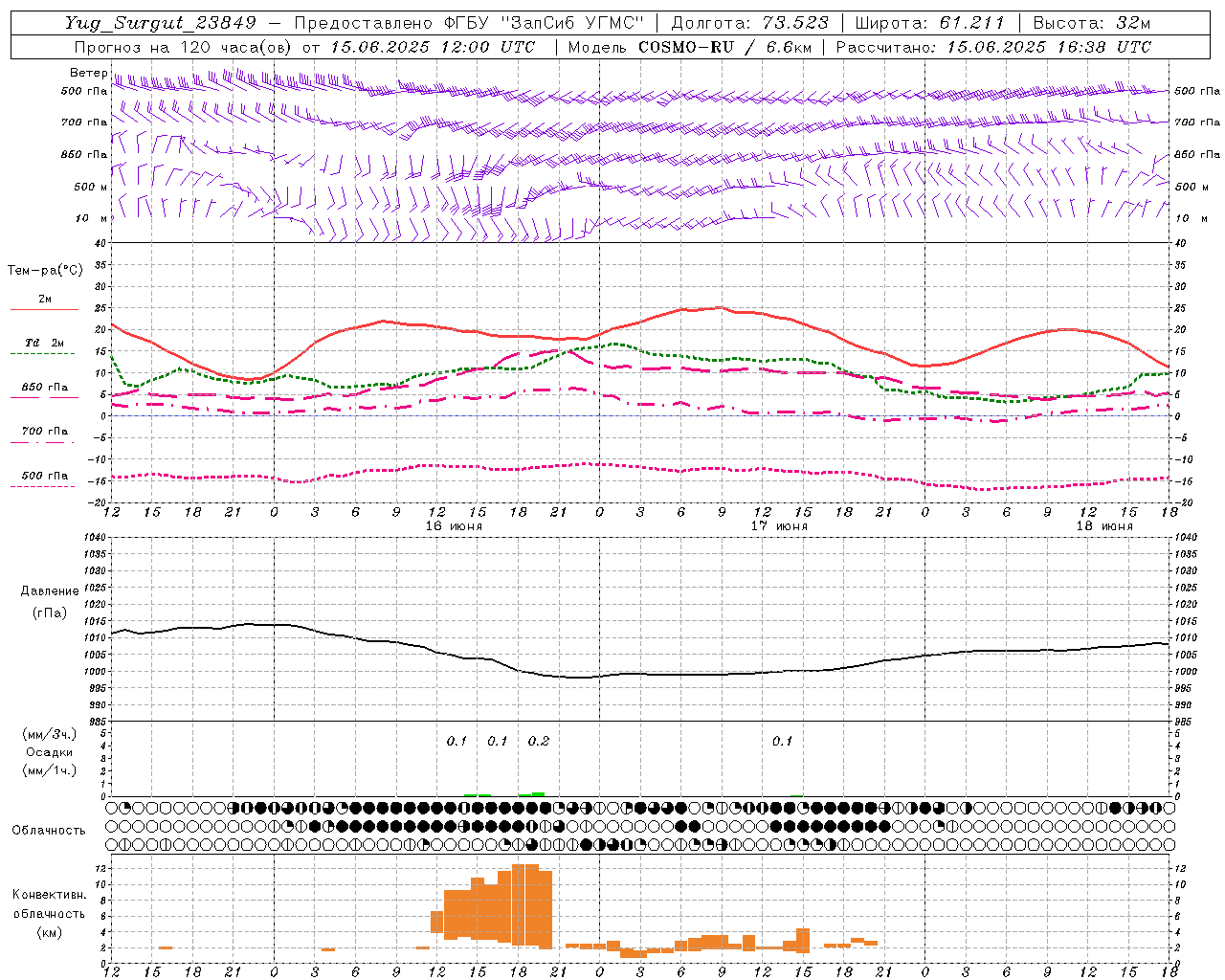The width and height of the screenshot is (1225, 980).
Task: Click the "0.2" precipitation amount value
Action: [539, 741]
